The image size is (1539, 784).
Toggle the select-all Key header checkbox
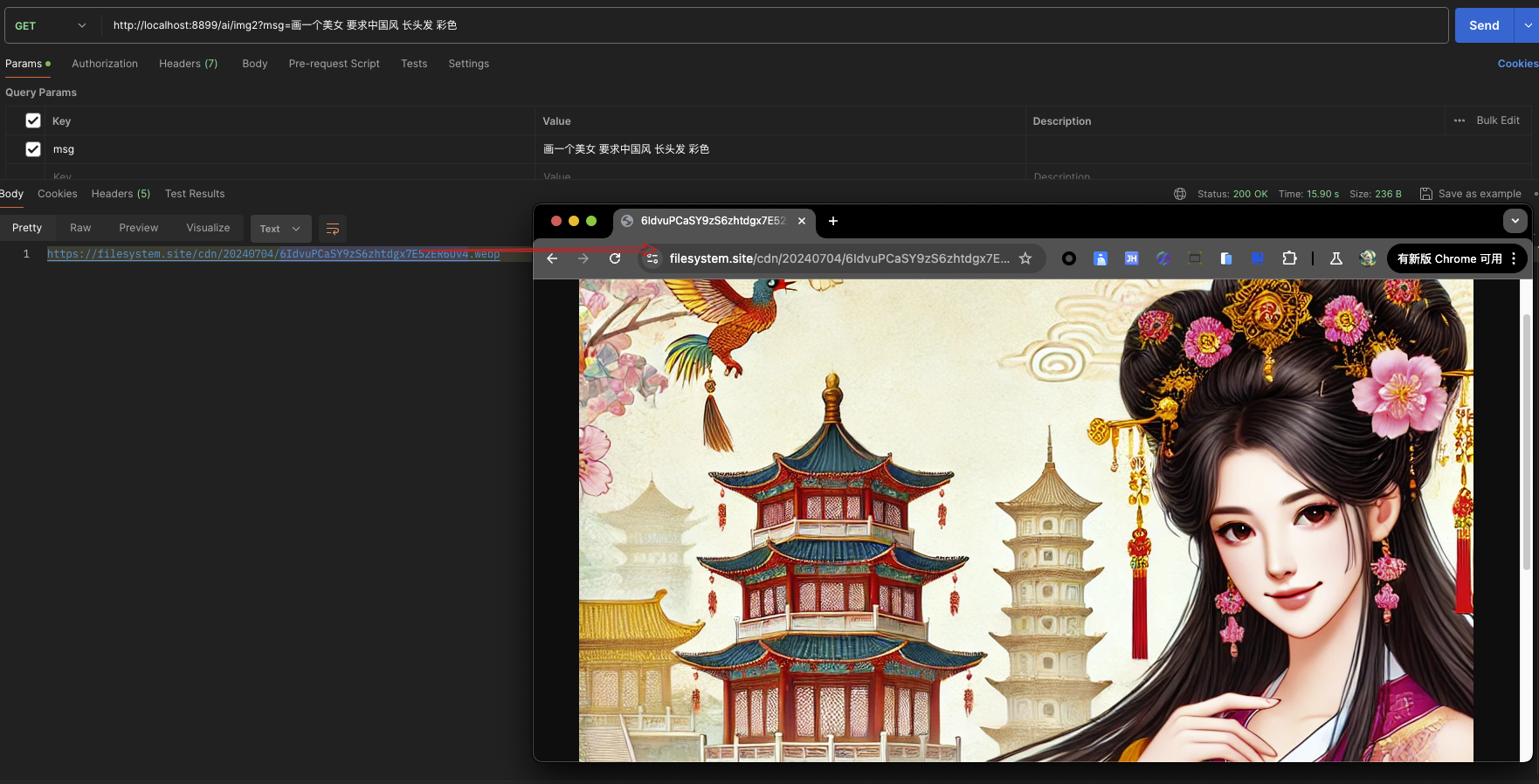tap(33, 120)
